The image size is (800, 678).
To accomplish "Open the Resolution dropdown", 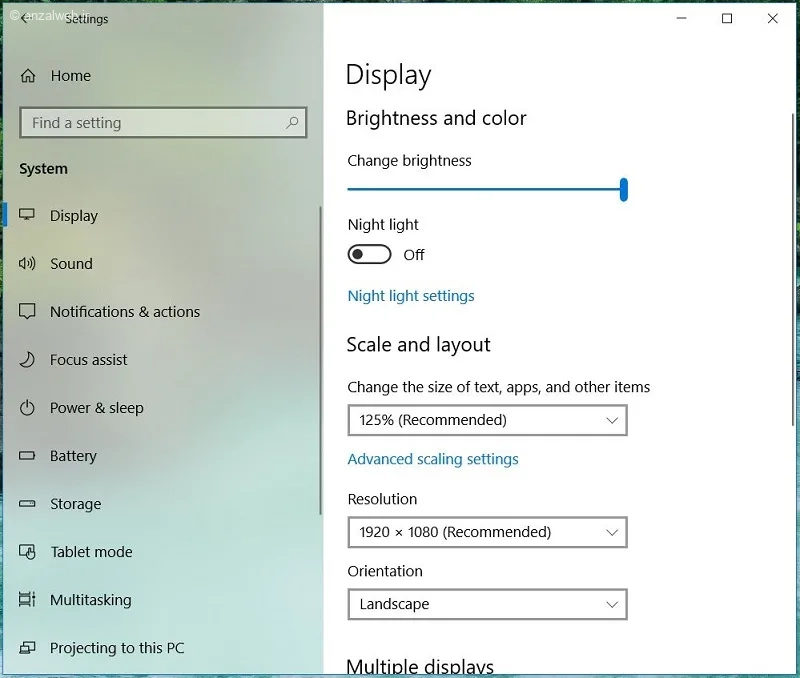I will pyautogui.click(x=487, y=532).
